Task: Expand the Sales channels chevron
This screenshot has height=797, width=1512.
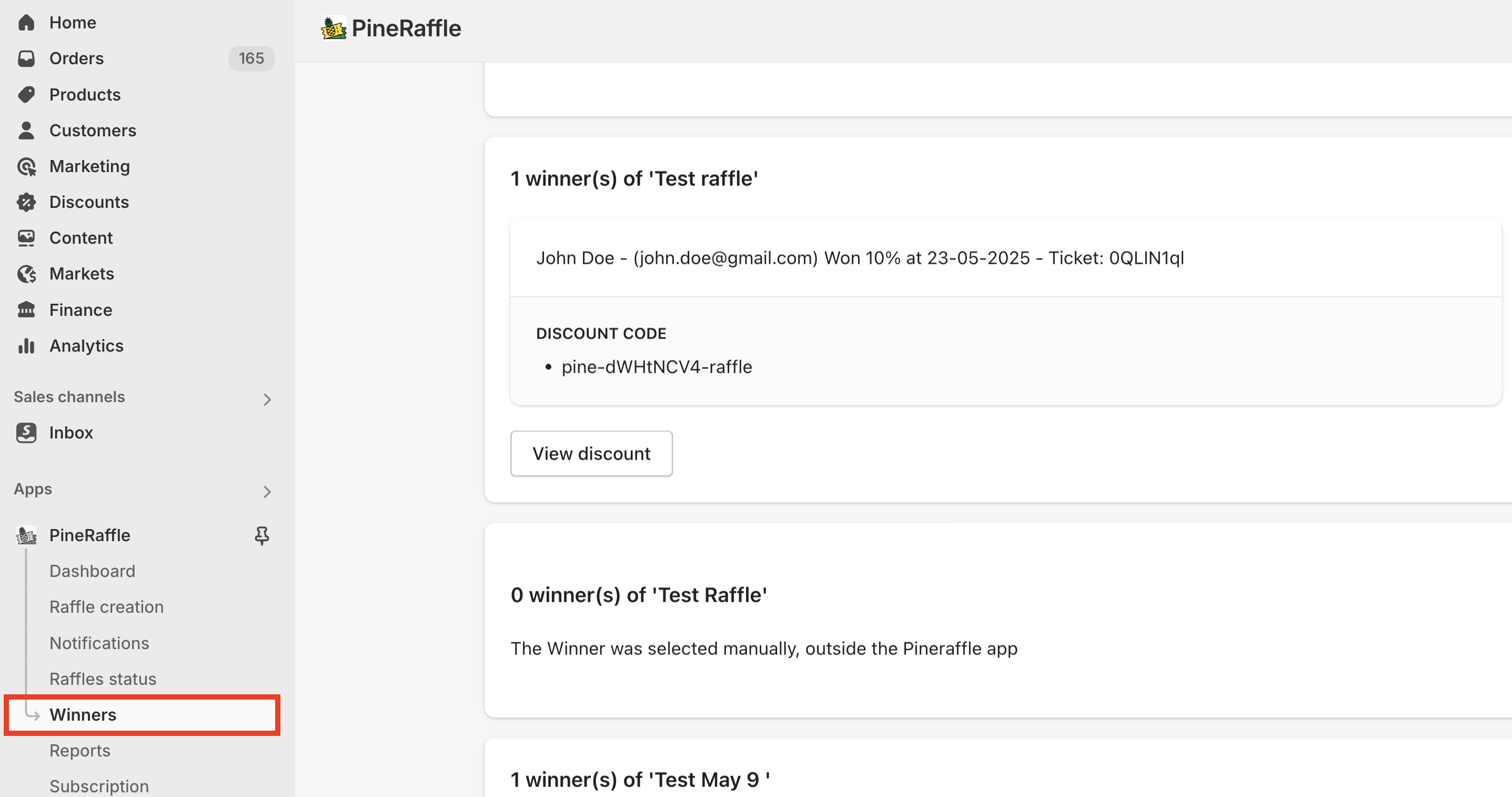Action: click(x=267, y=400)
